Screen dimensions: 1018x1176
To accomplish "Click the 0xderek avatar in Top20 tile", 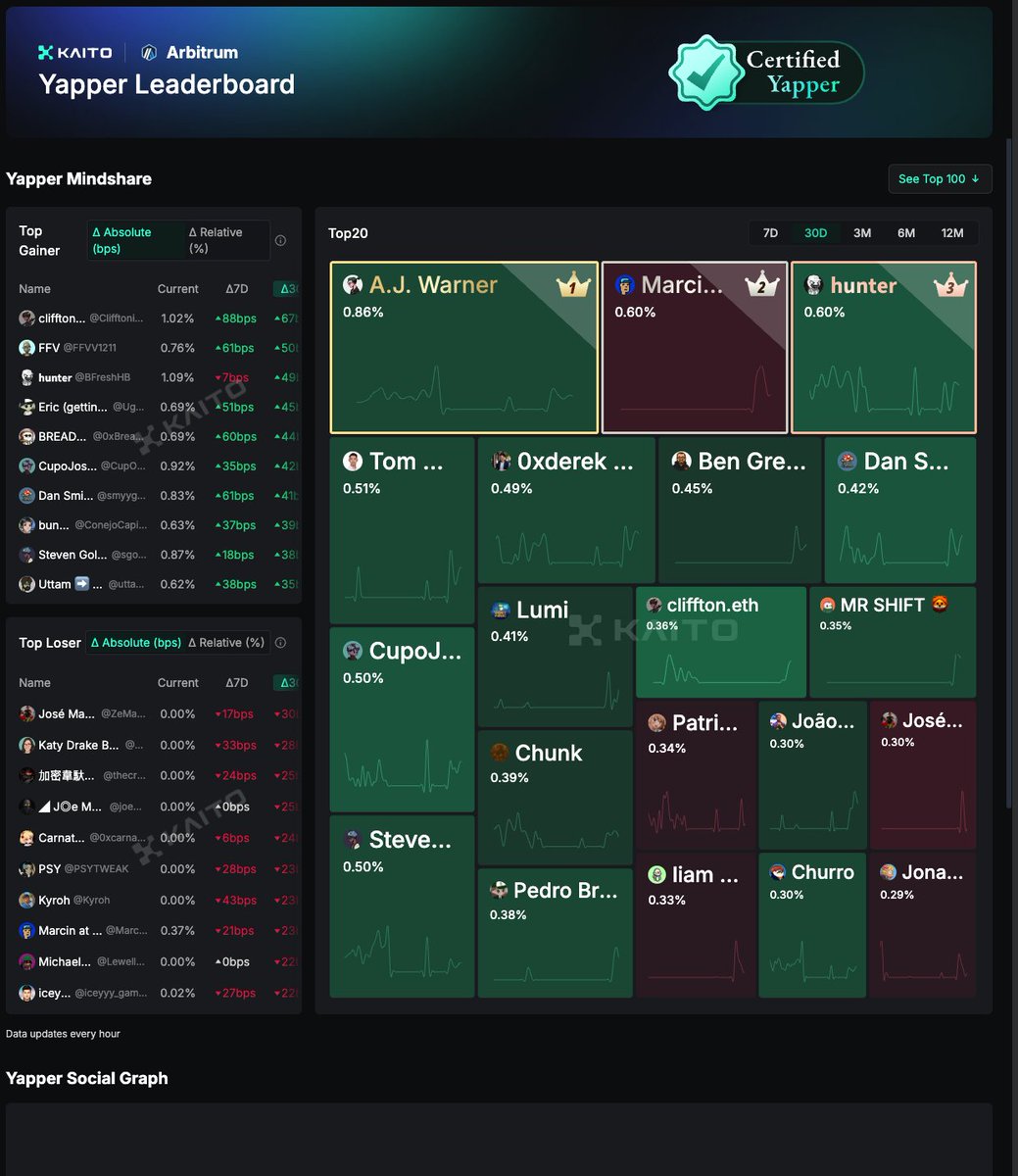I will (501, 462).
